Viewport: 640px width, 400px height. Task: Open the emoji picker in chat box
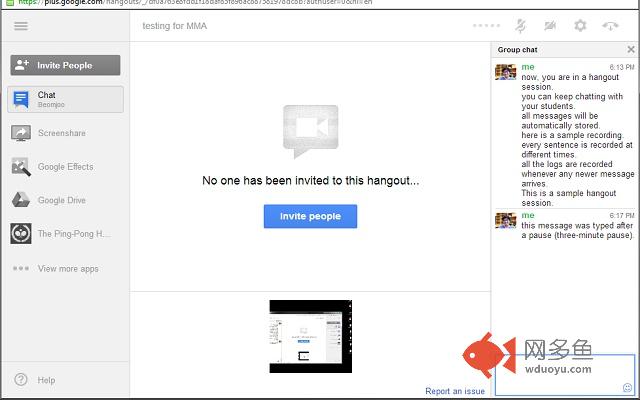pyautogui.click(x=628, y=387)
